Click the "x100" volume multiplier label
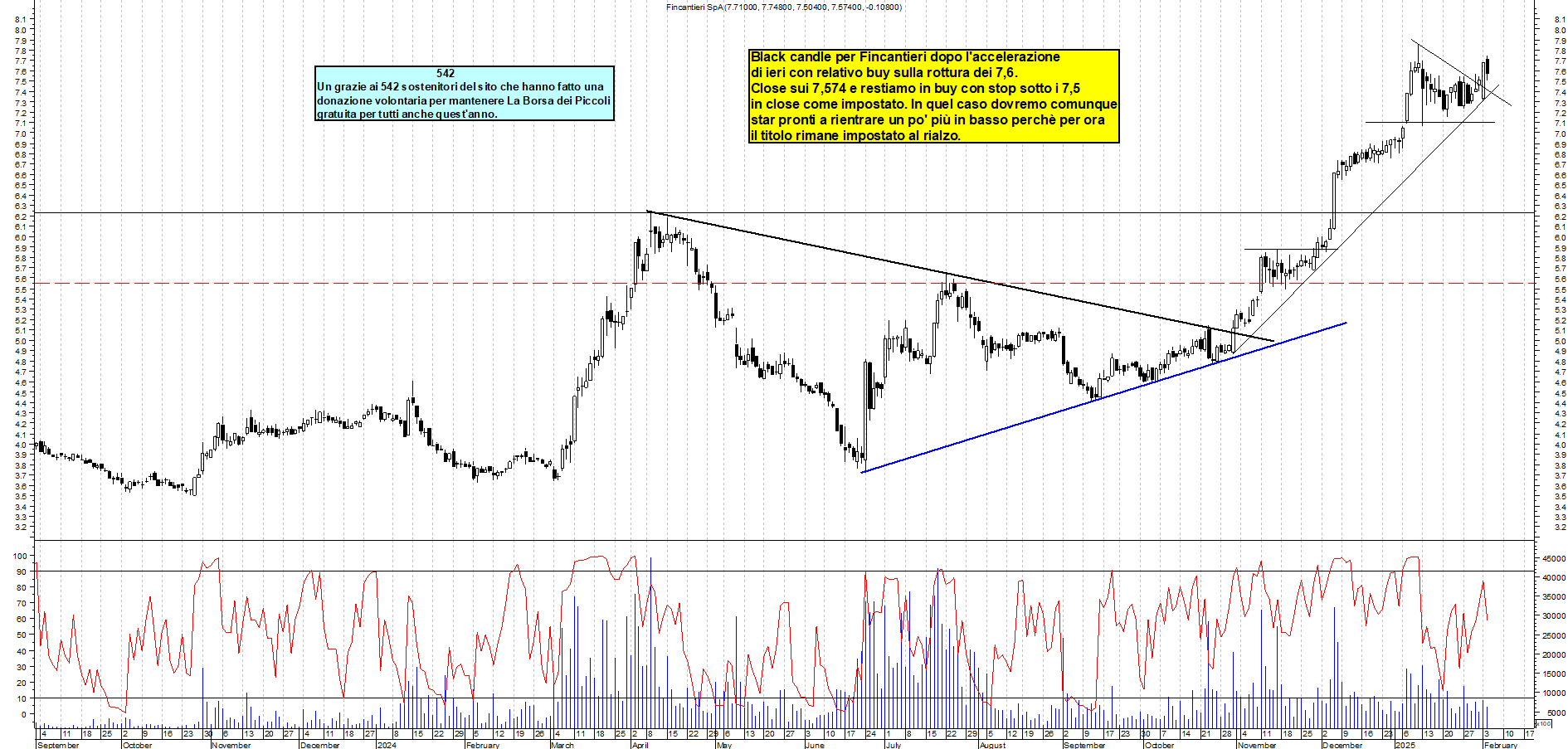Viewport: 1568px width, 749px height. click(x=1544, y=724)
